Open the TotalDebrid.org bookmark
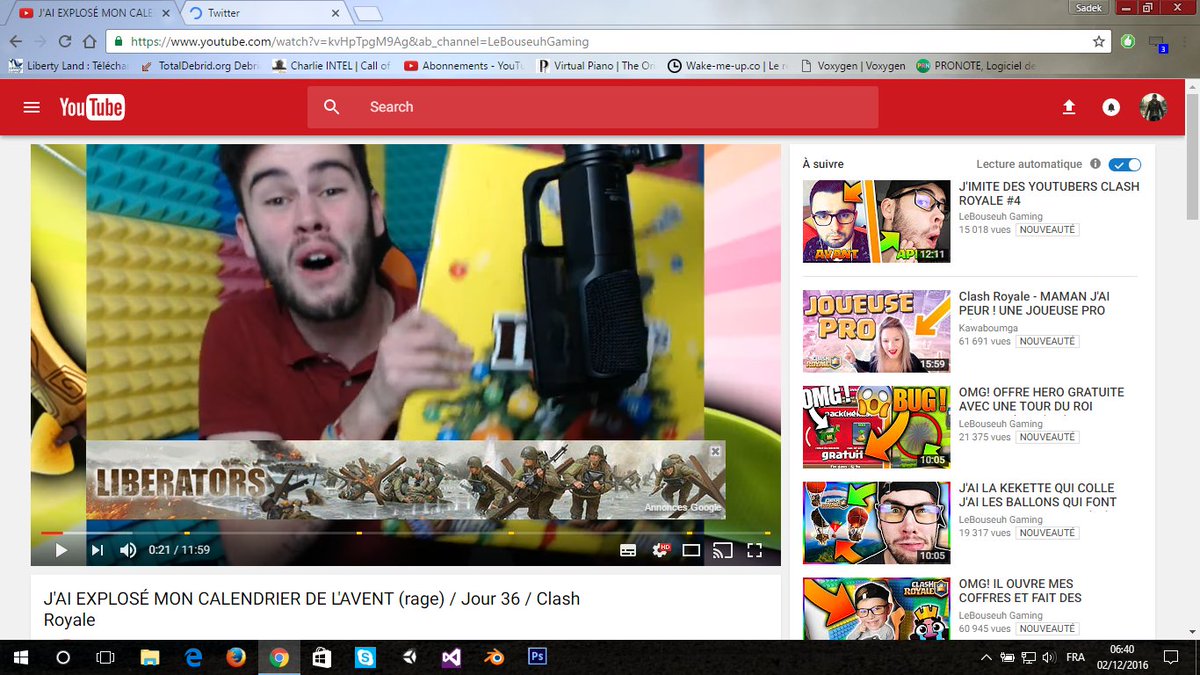 (x=199, y=66)
